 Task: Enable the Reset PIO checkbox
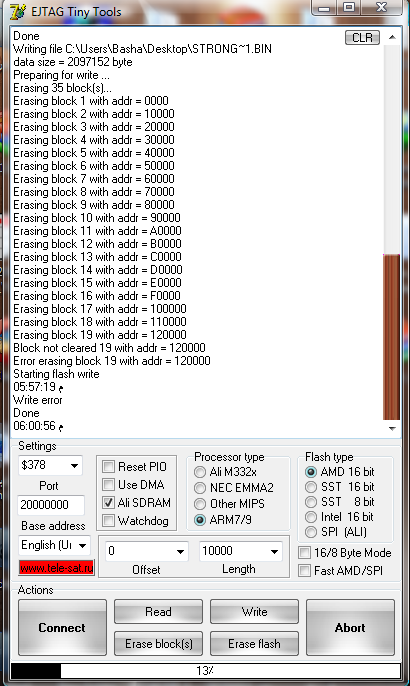click(108, 466)
